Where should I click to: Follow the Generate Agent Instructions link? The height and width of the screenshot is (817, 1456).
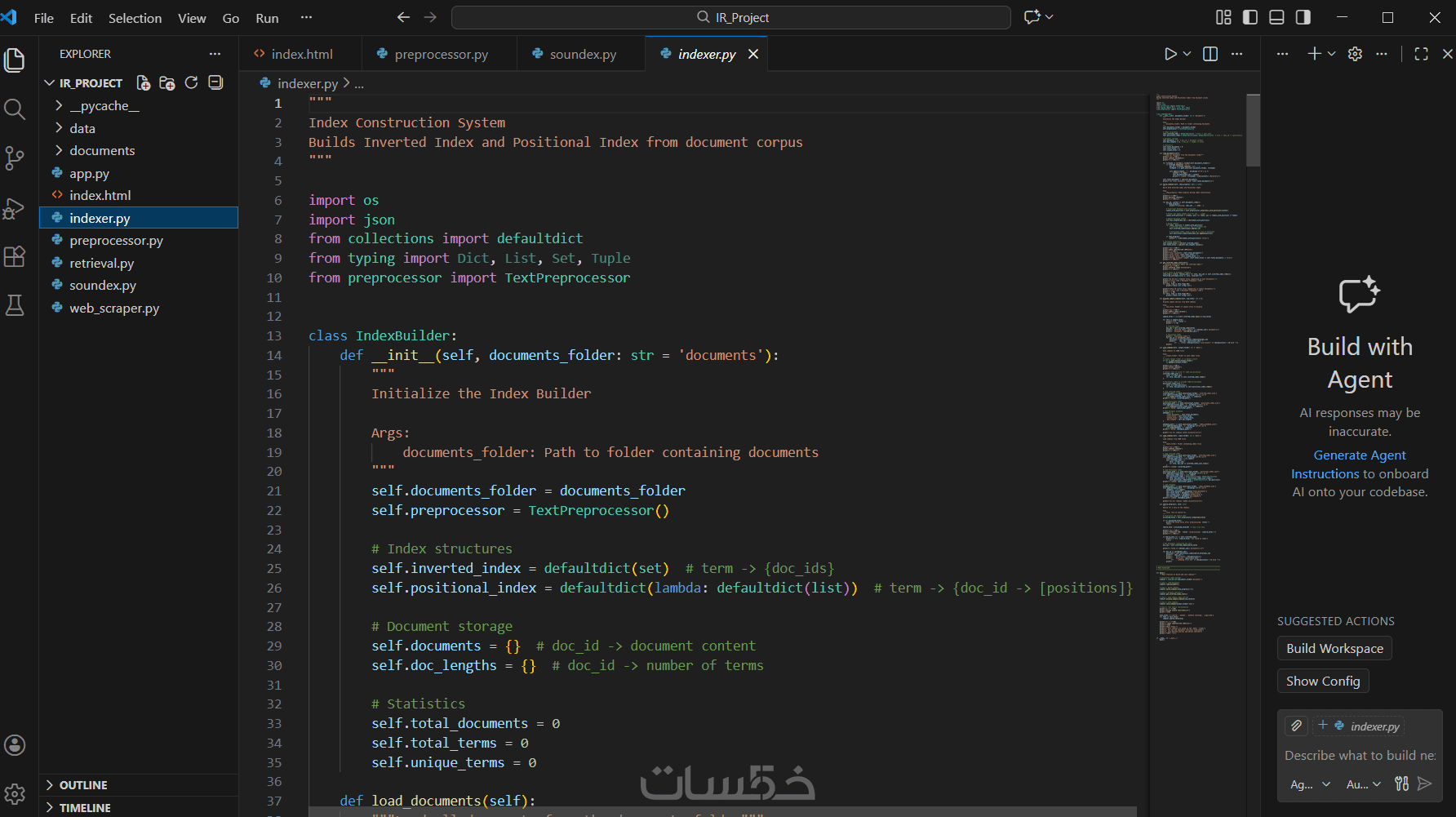[x=1348, y=464]
